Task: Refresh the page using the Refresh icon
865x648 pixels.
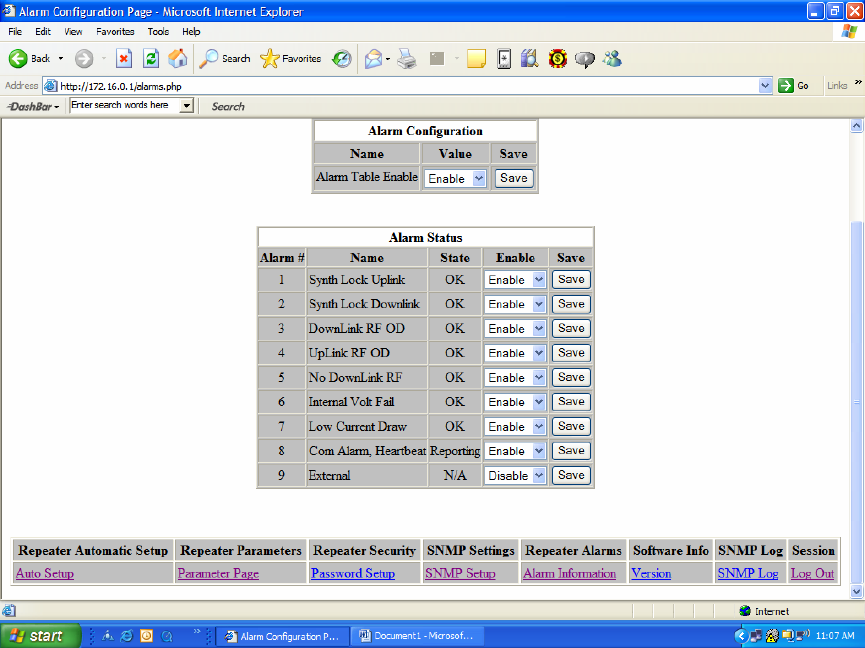Action: click(151, 58)
